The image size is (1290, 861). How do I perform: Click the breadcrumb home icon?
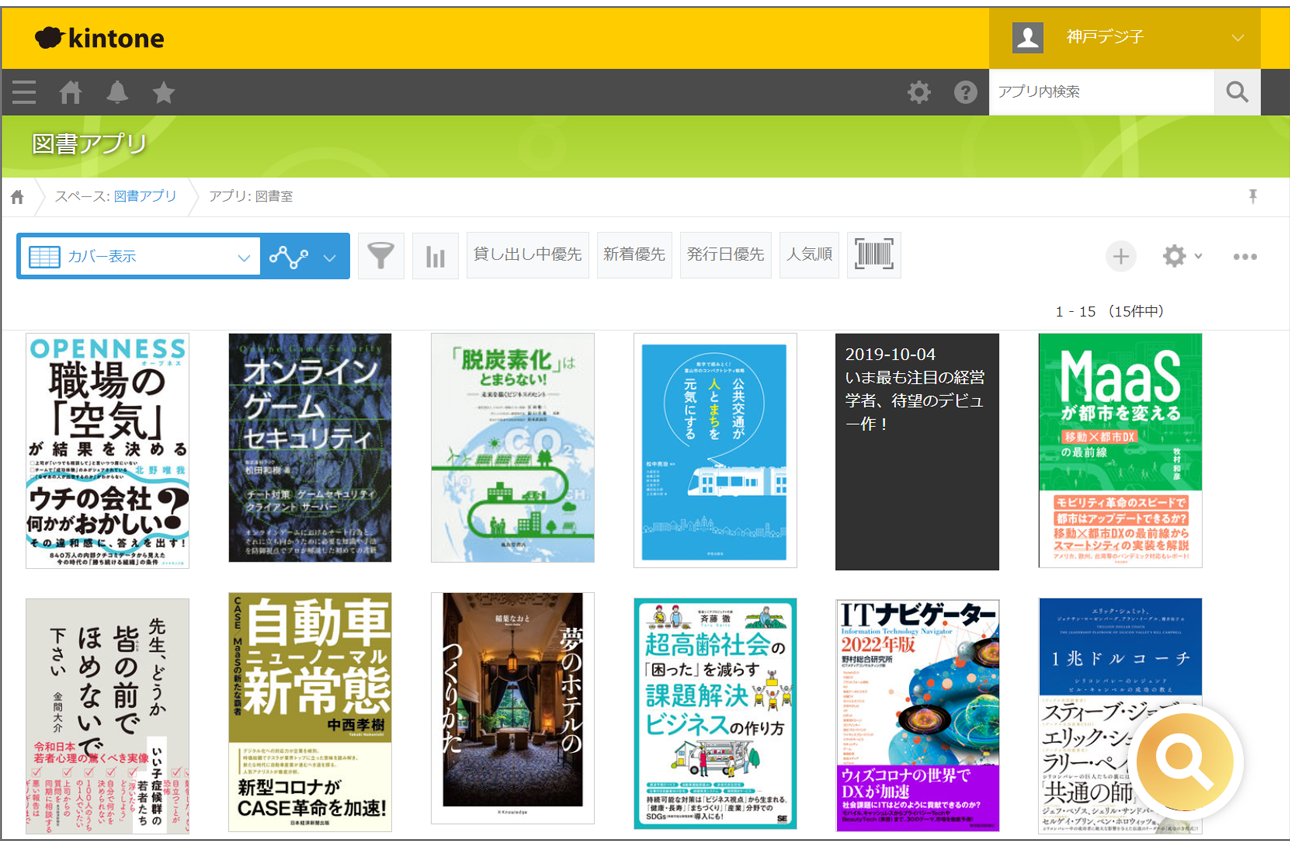coord(17,197)
